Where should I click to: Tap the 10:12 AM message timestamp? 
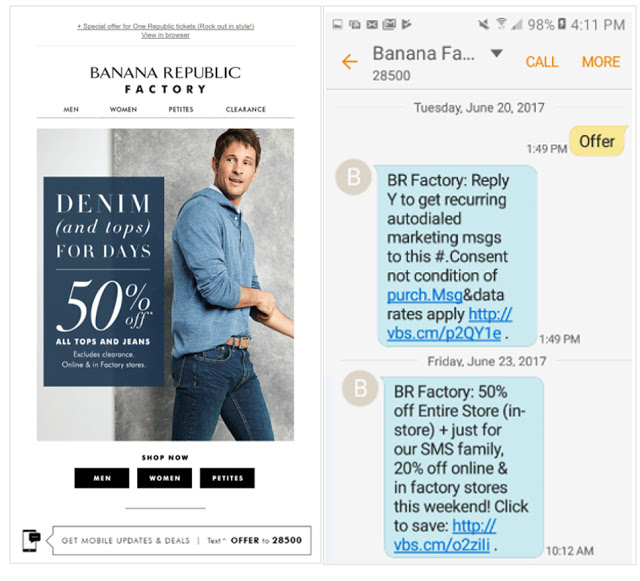[569, 551]
